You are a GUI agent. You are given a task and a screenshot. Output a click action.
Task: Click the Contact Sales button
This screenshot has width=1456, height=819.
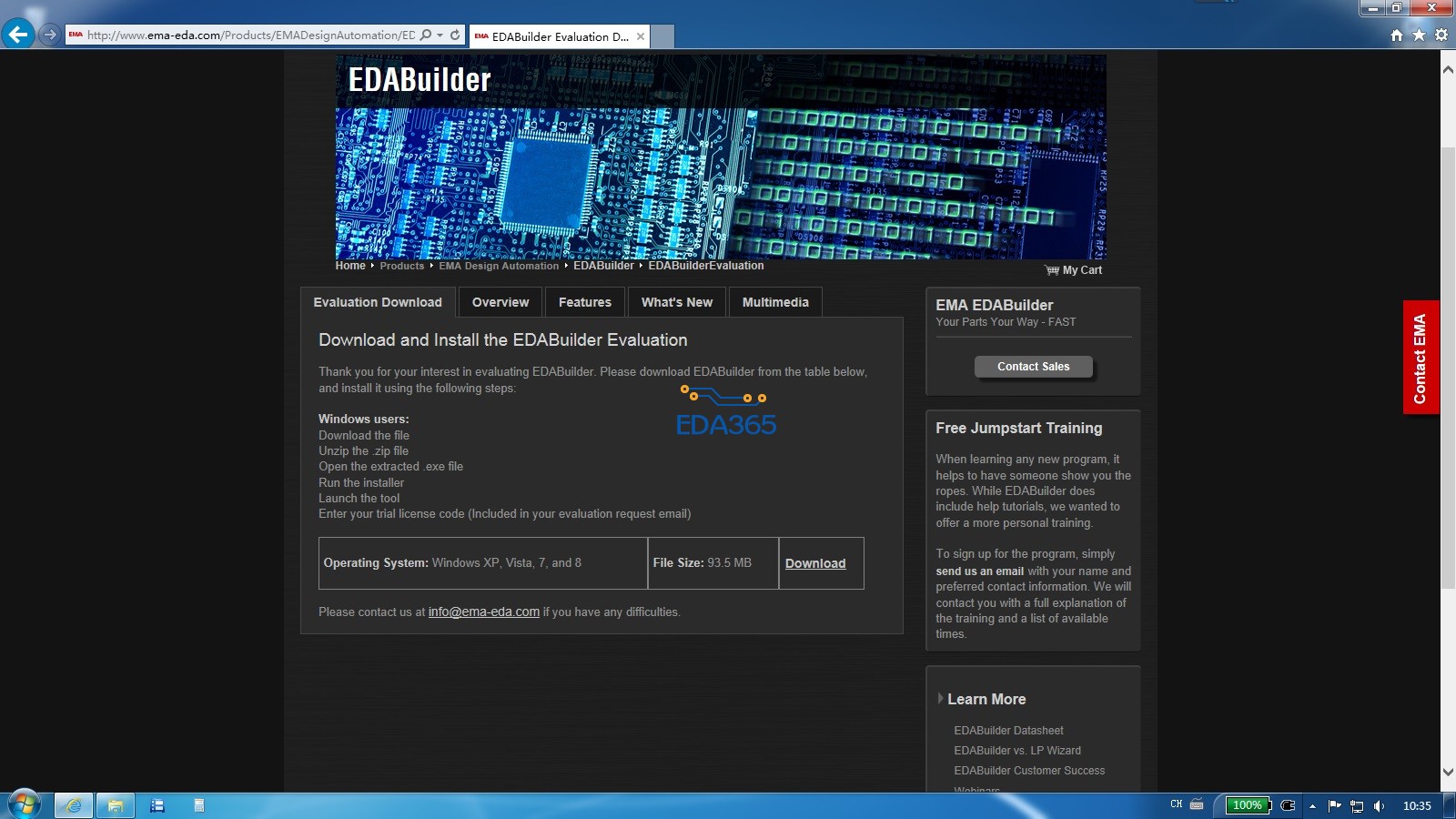point(1033,367)
